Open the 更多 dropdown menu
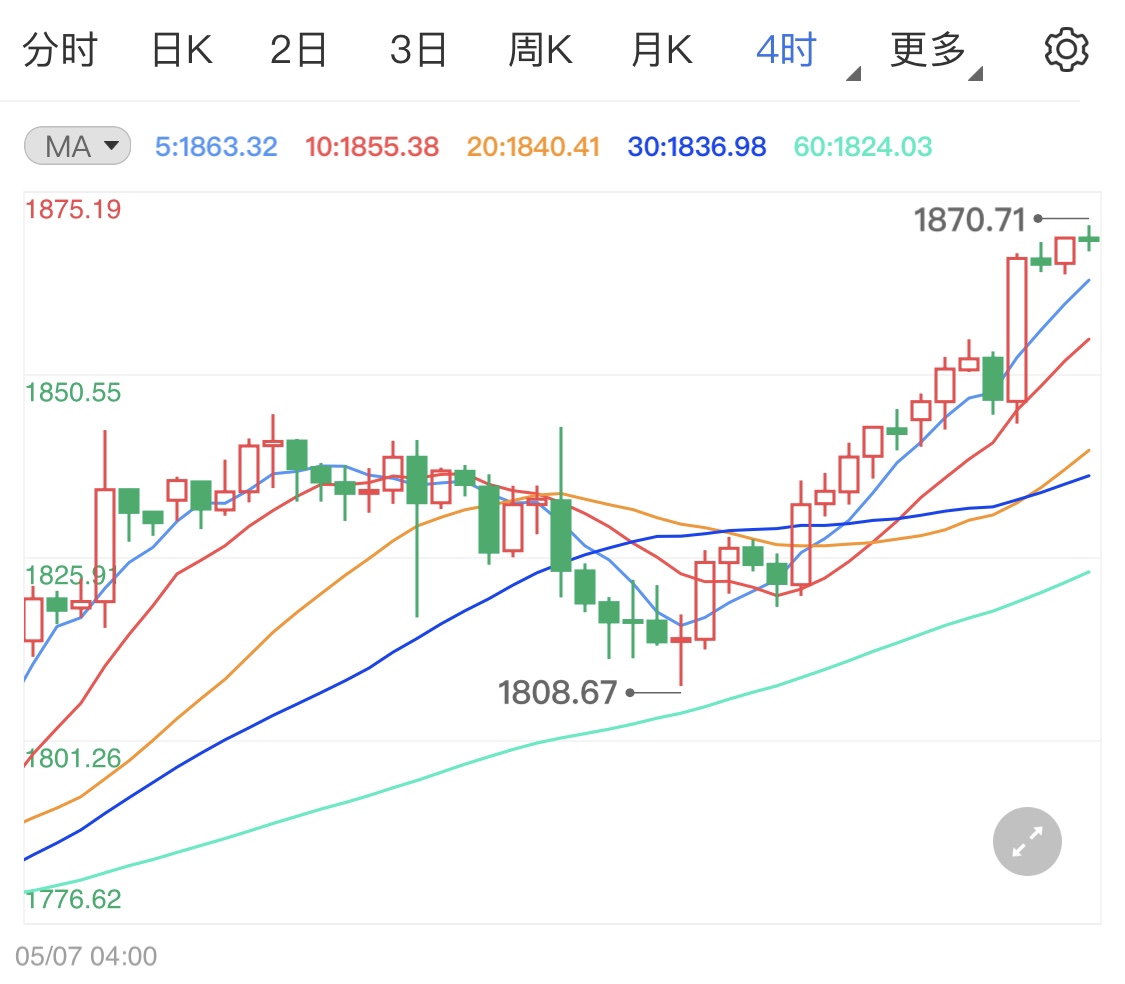1125x984 pixels. (x=936, y=52)
